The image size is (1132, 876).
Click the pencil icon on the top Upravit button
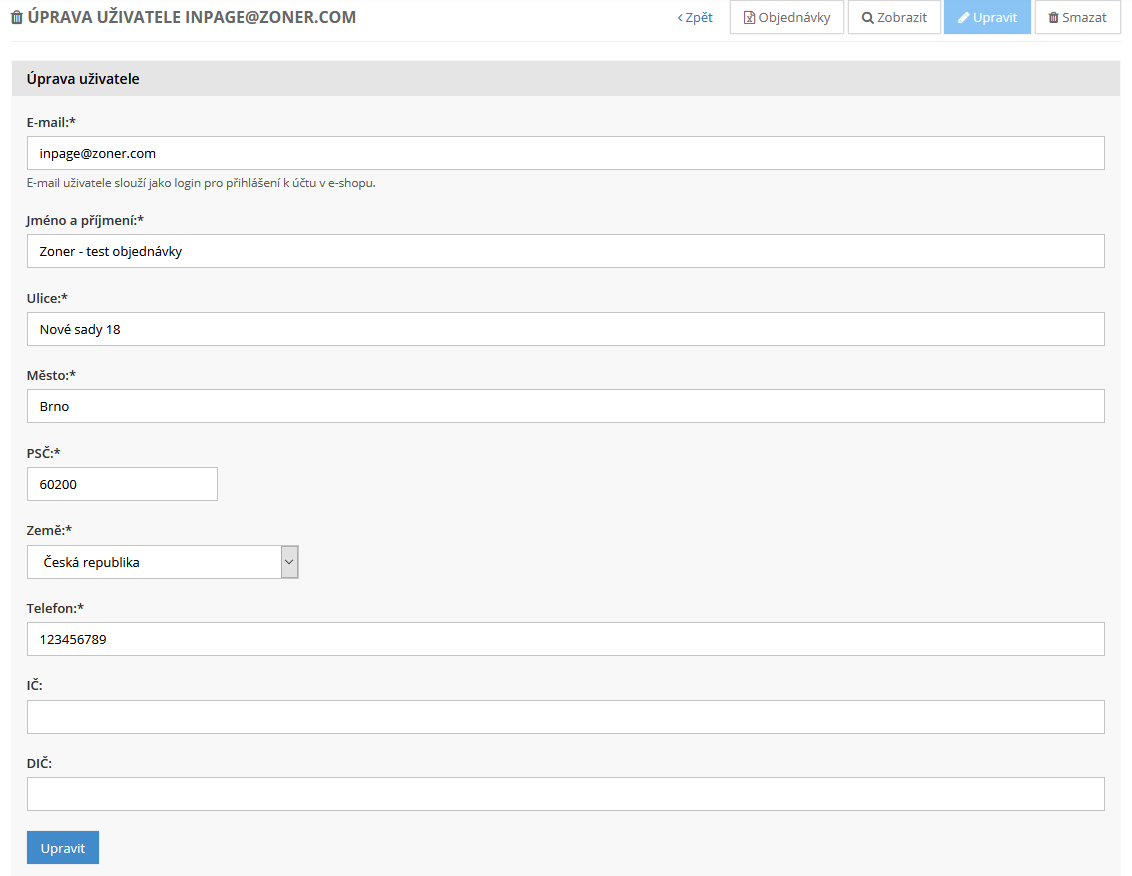tap(963, 18)
